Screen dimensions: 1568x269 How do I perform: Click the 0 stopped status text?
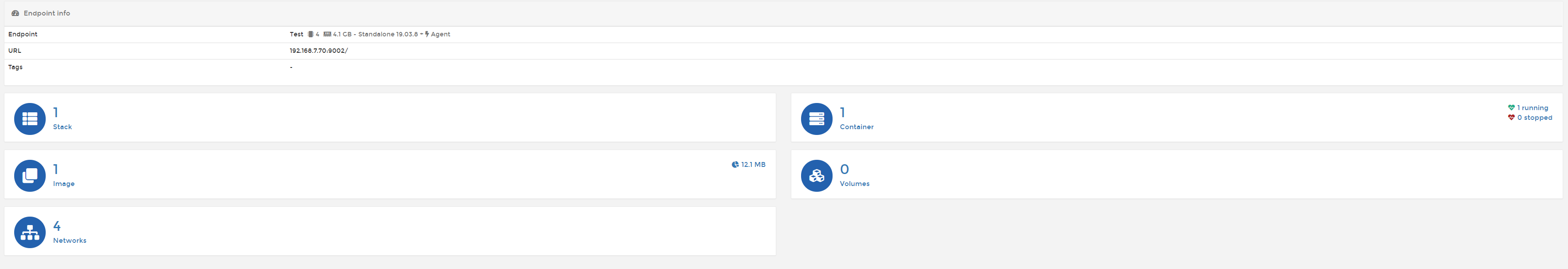click(x=1535, y=118)
